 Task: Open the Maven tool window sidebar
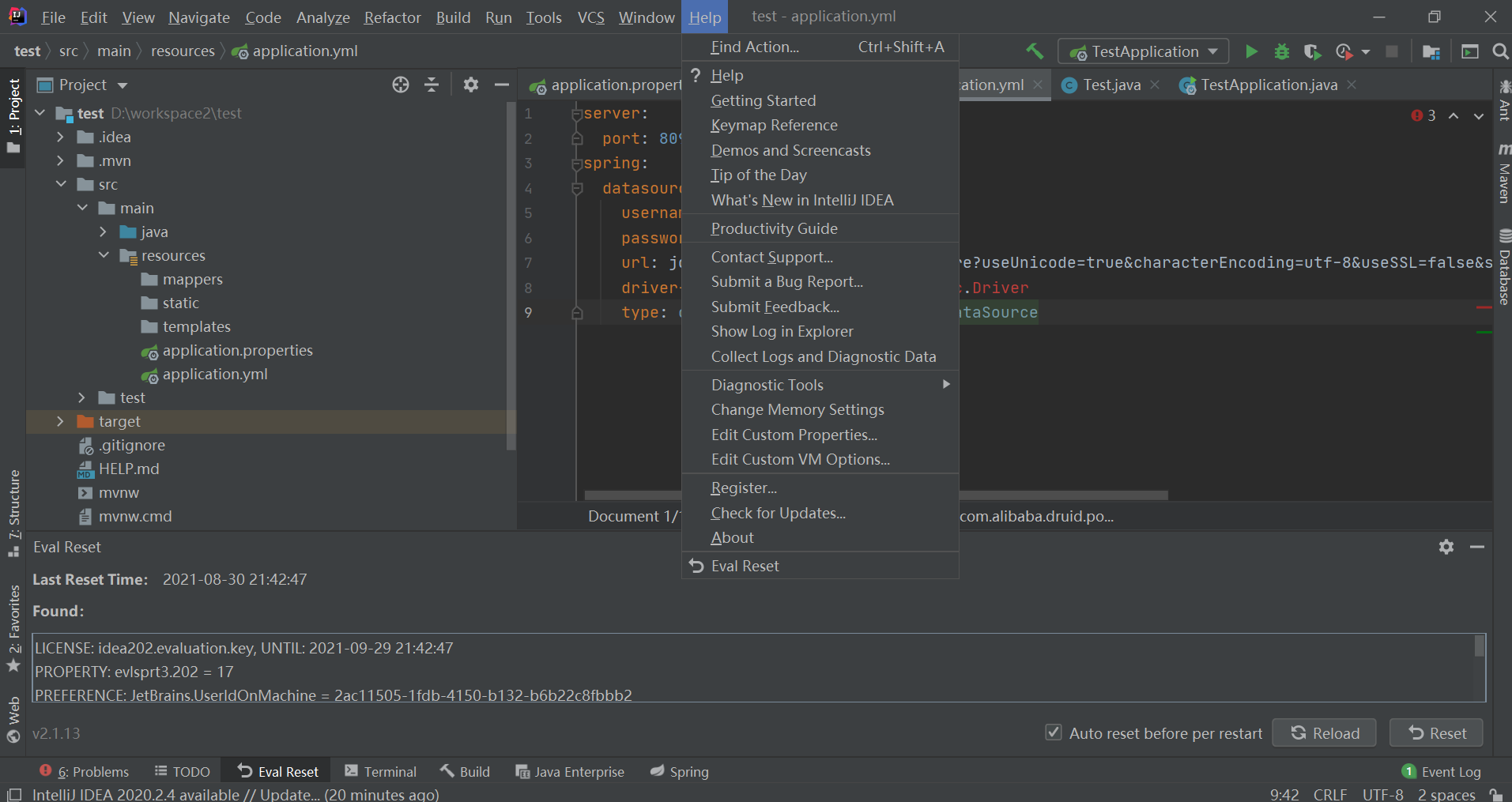pyautogui.click(x=1504, y=173)
